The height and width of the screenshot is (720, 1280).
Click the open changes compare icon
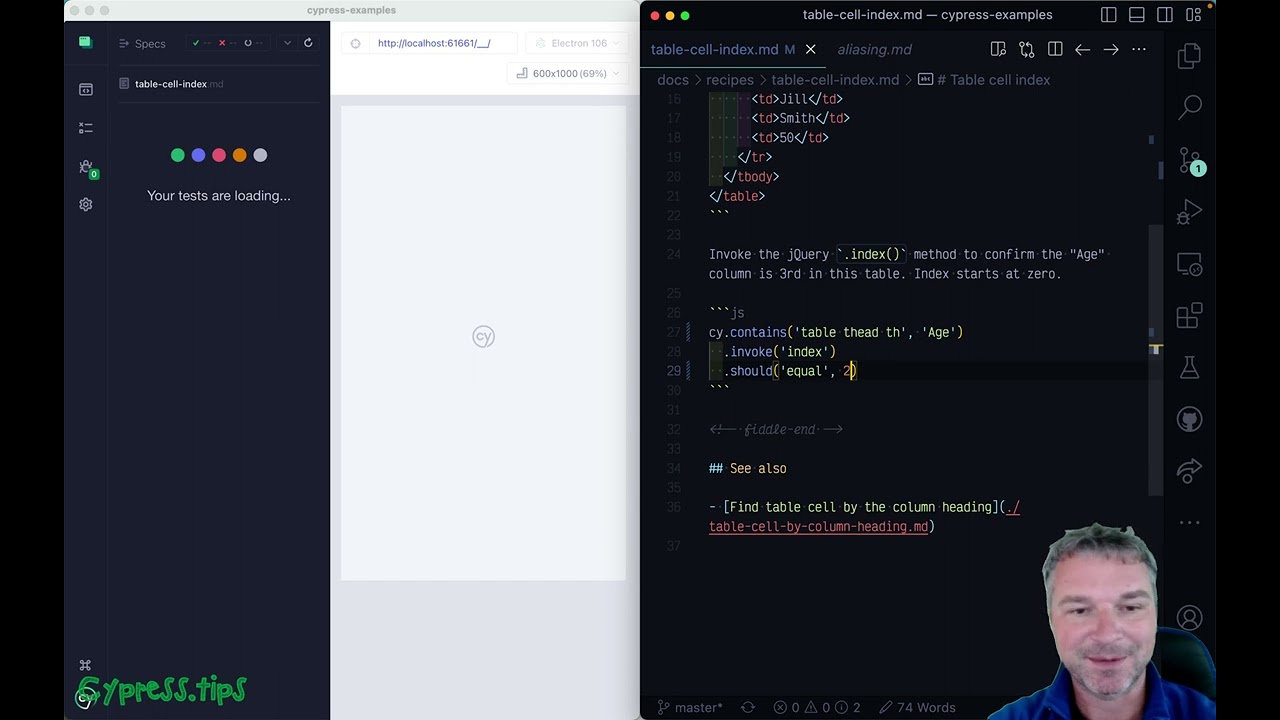point(1026,50)
